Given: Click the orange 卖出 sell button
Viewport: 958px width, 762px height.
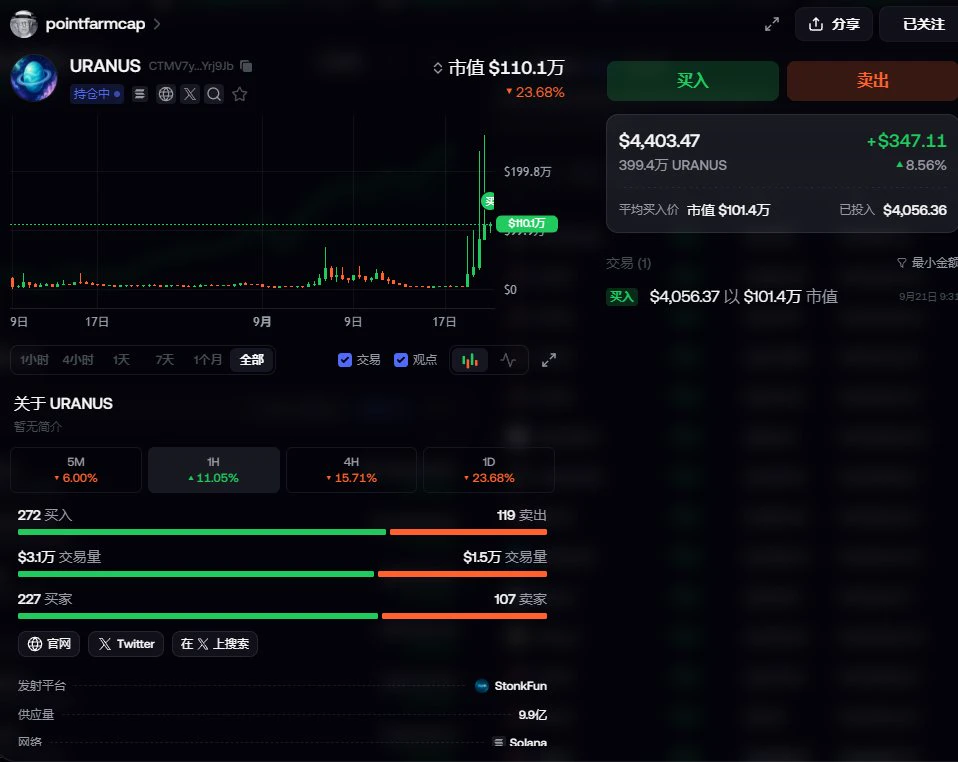Looking at the screenshot, I should tap(872, 81).
